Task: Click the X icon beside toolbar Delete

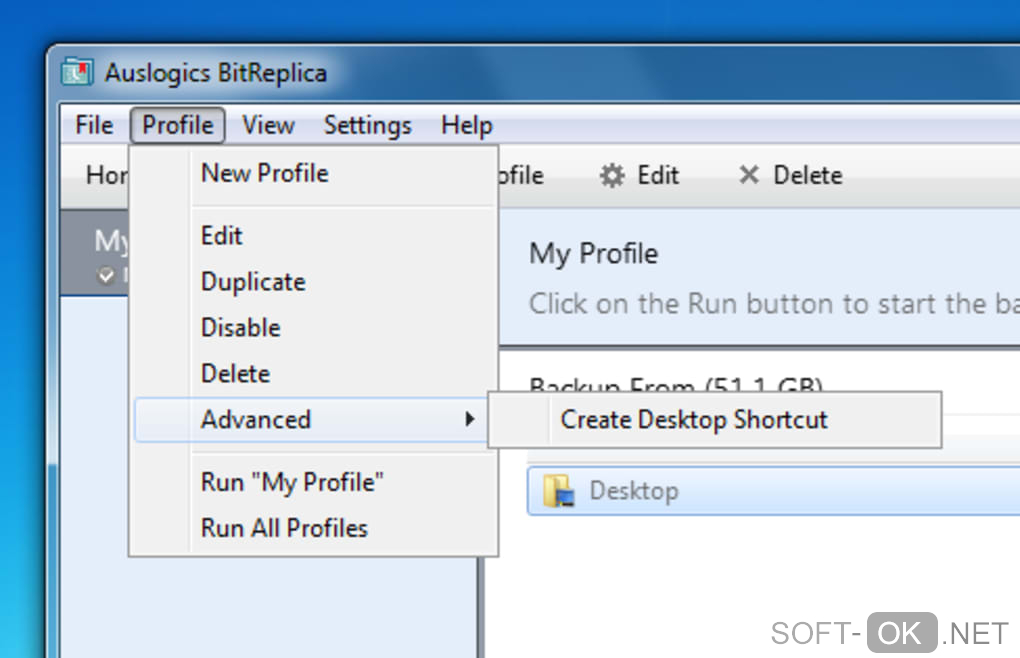Action: tap(748, 175)
